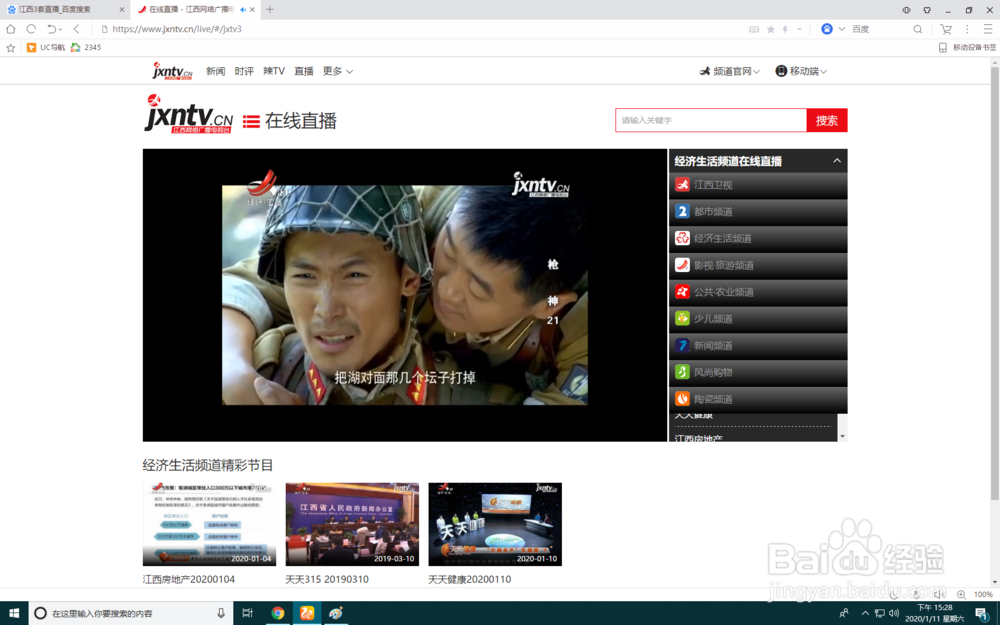The height and width of the screenshot is (625, 1000).
Task: Open the undo history dropdown arrow
Action: (61, 29)
